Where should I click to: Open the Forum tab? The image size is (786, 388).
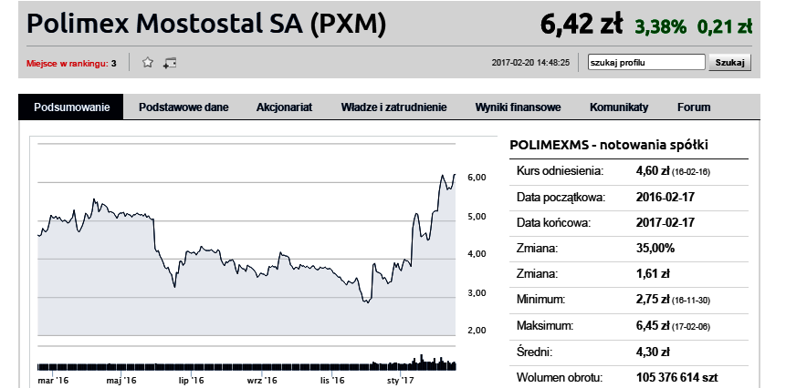pyautogui.click(x=694, y=107)
